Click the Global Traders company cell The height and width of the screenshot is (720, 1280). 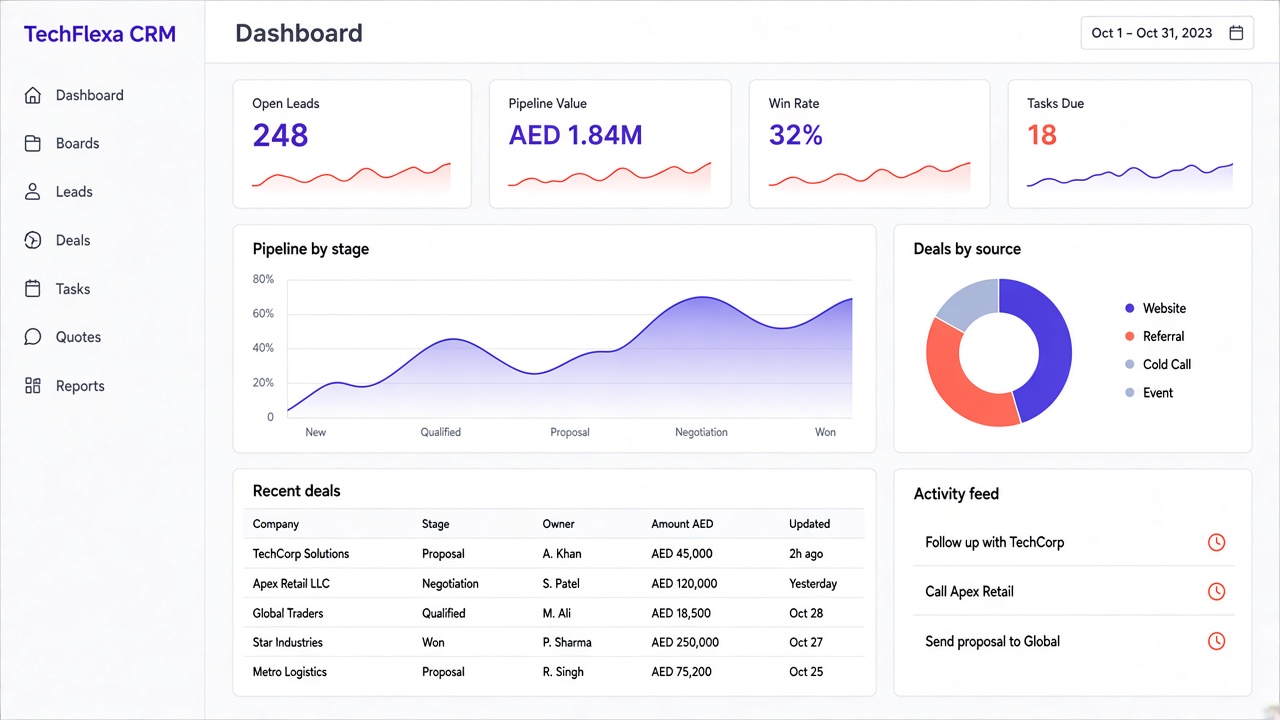288,613
